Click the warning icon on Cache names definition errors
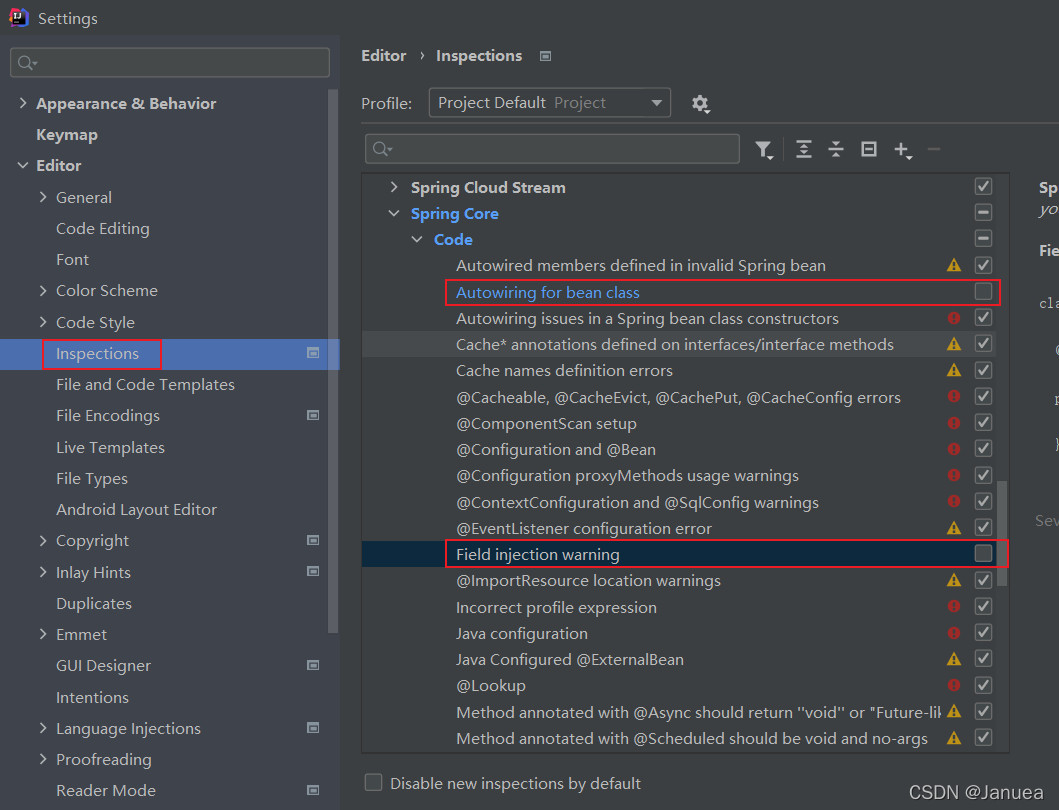 [x=954, y=370]
